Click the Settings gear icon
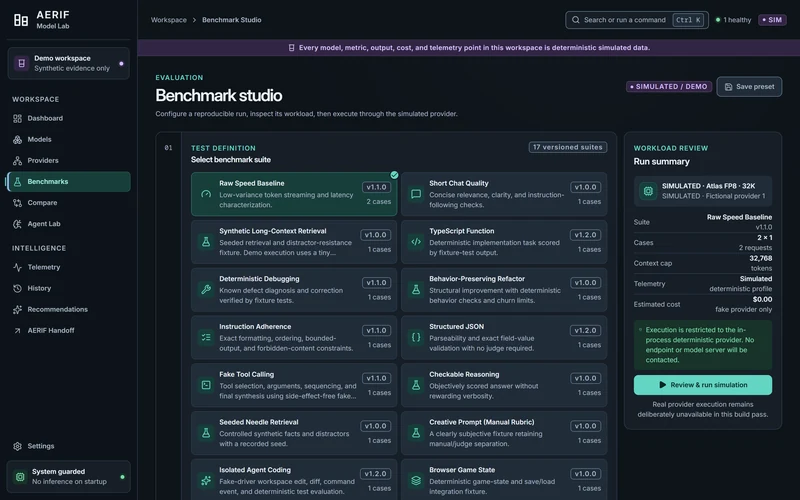 (x=17, y=446)
